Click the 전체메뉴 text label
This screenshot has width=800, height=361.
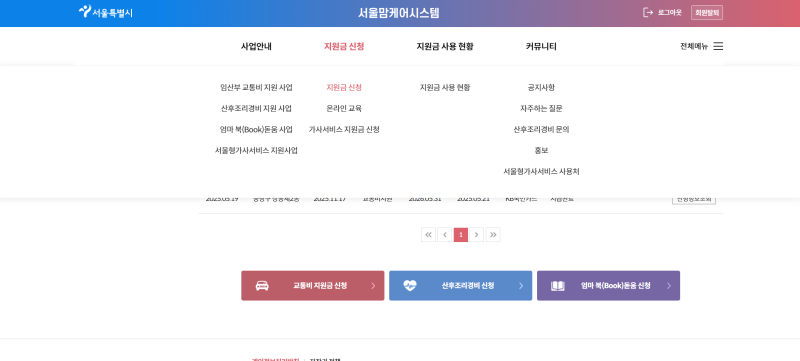[694, 46]
